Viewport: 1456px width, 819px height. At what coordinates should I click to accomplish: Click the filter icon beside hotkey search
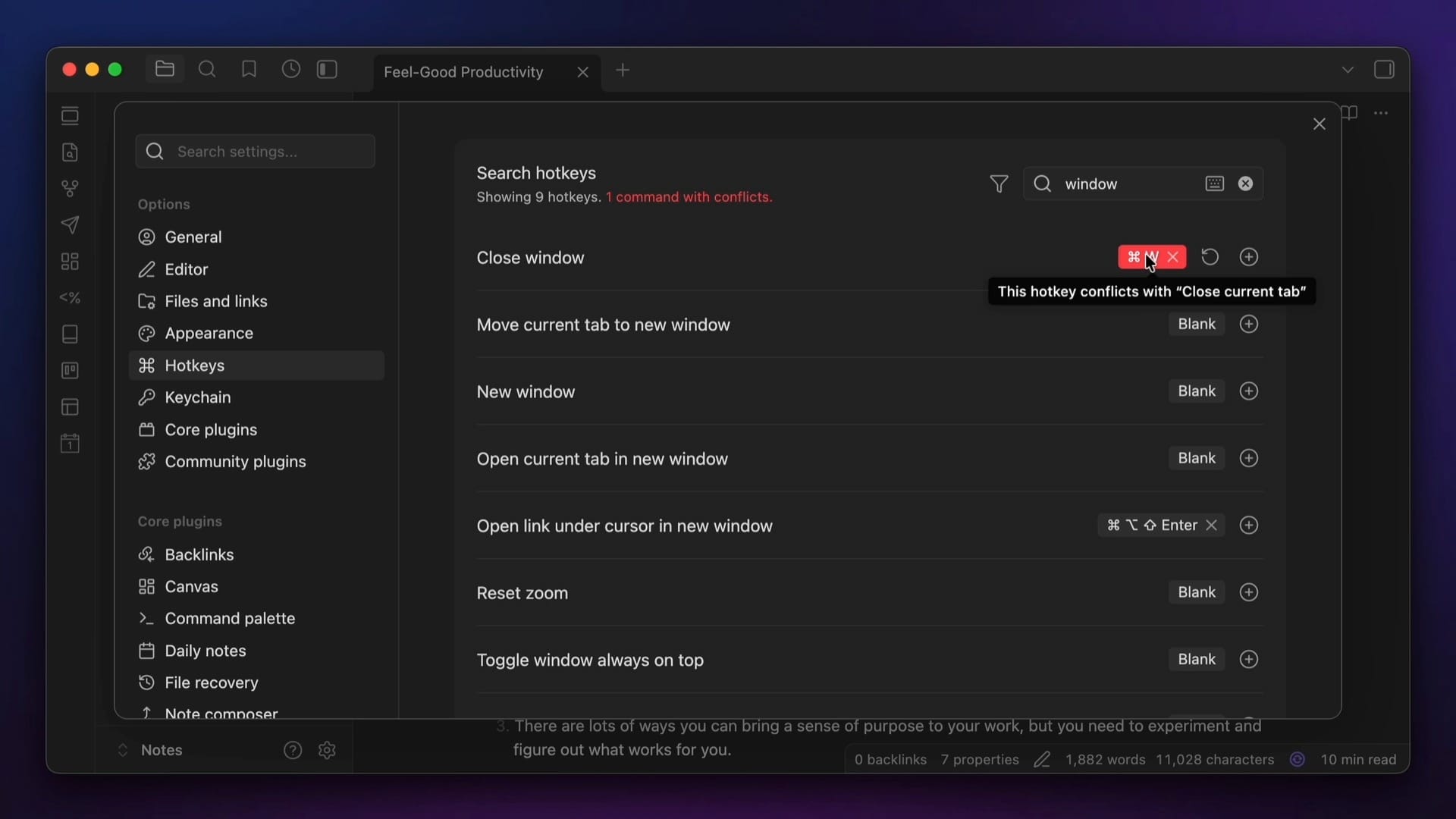pyautogui.click(x=999, y=184)
